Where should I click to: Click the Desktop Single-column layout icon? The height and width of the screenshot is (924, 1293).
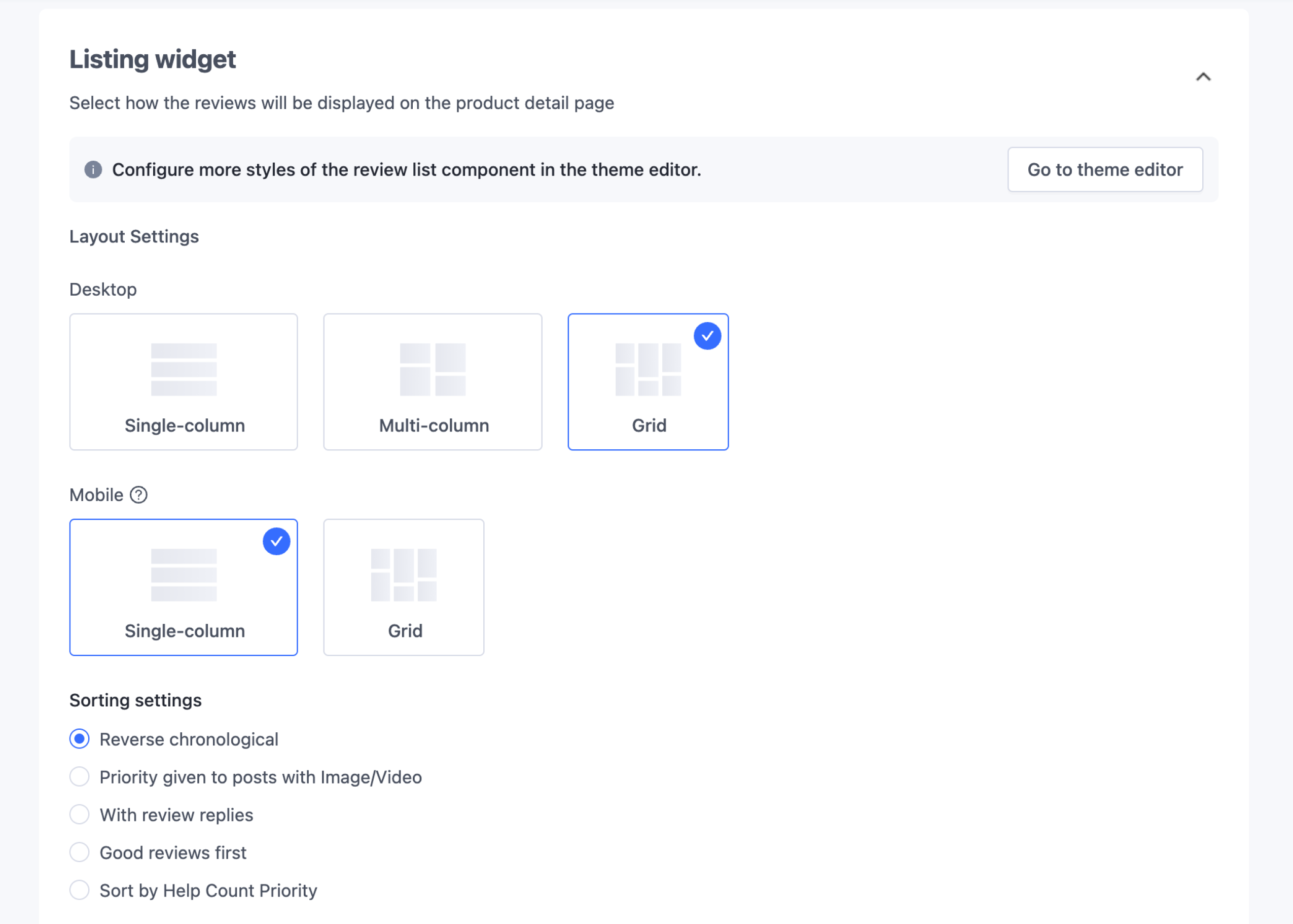[184, 369]
